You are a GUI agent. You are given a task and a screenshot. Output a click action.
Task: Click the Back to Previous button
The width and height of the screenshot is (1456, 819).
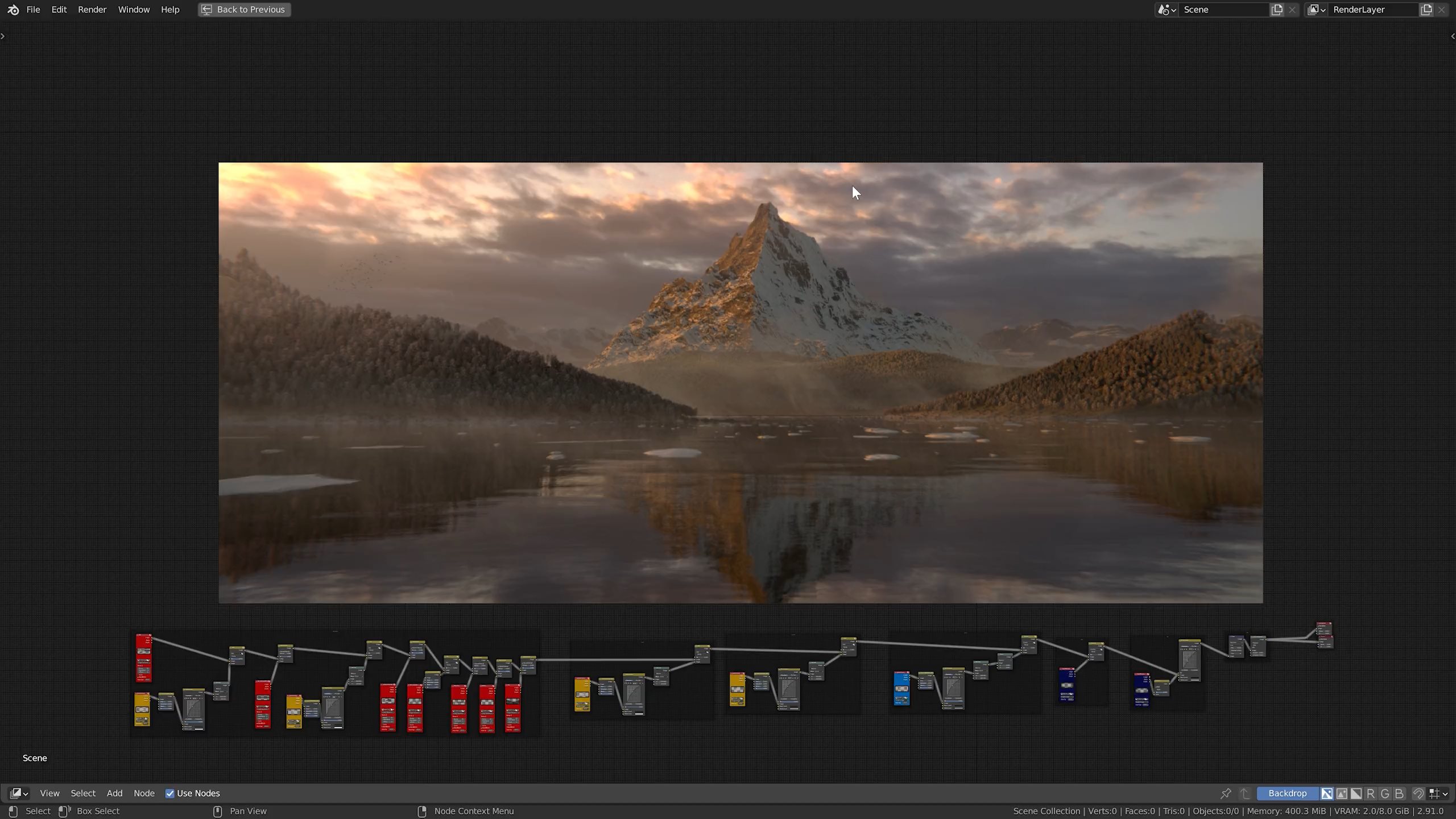click(x=245, y=10)
